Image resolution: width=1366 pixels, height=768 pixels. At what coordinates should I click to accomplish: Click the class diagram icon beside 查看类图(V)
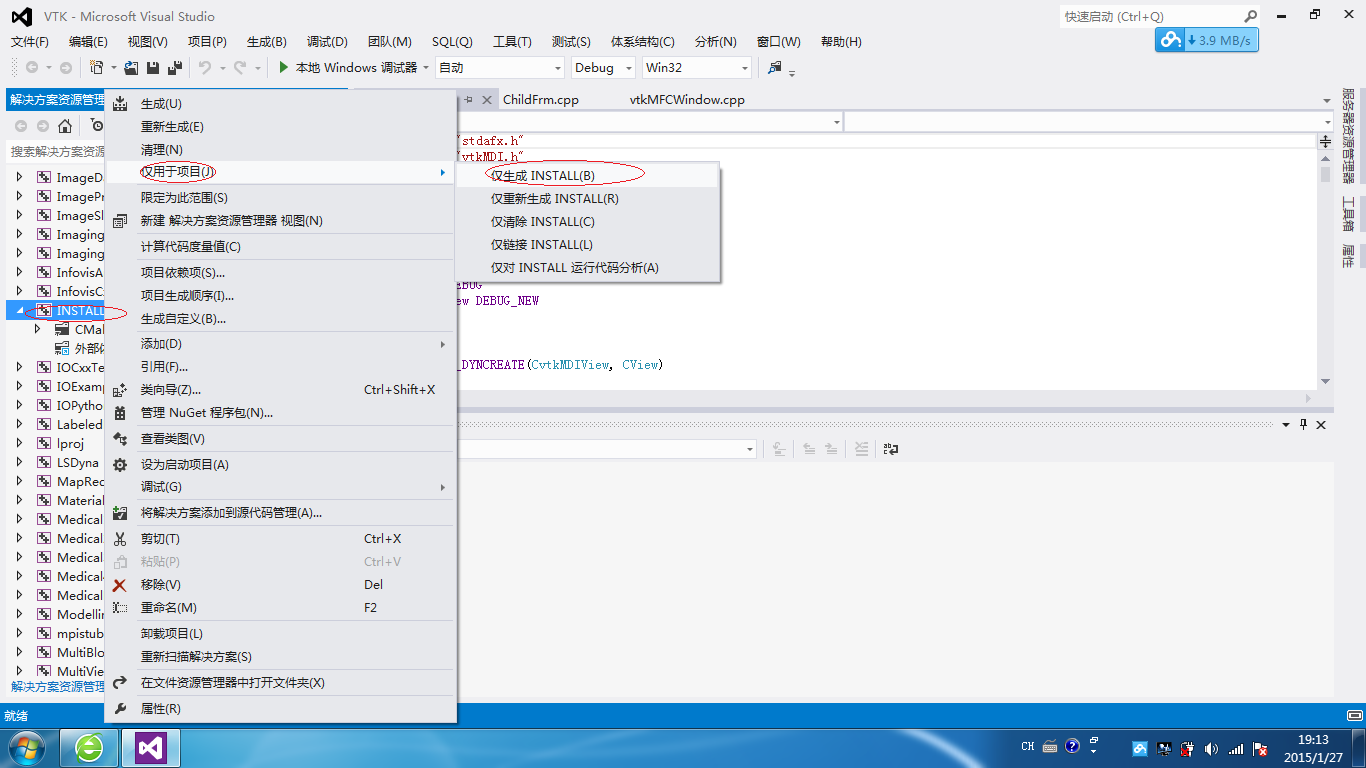pyautogui.click(x=120, y=439)
